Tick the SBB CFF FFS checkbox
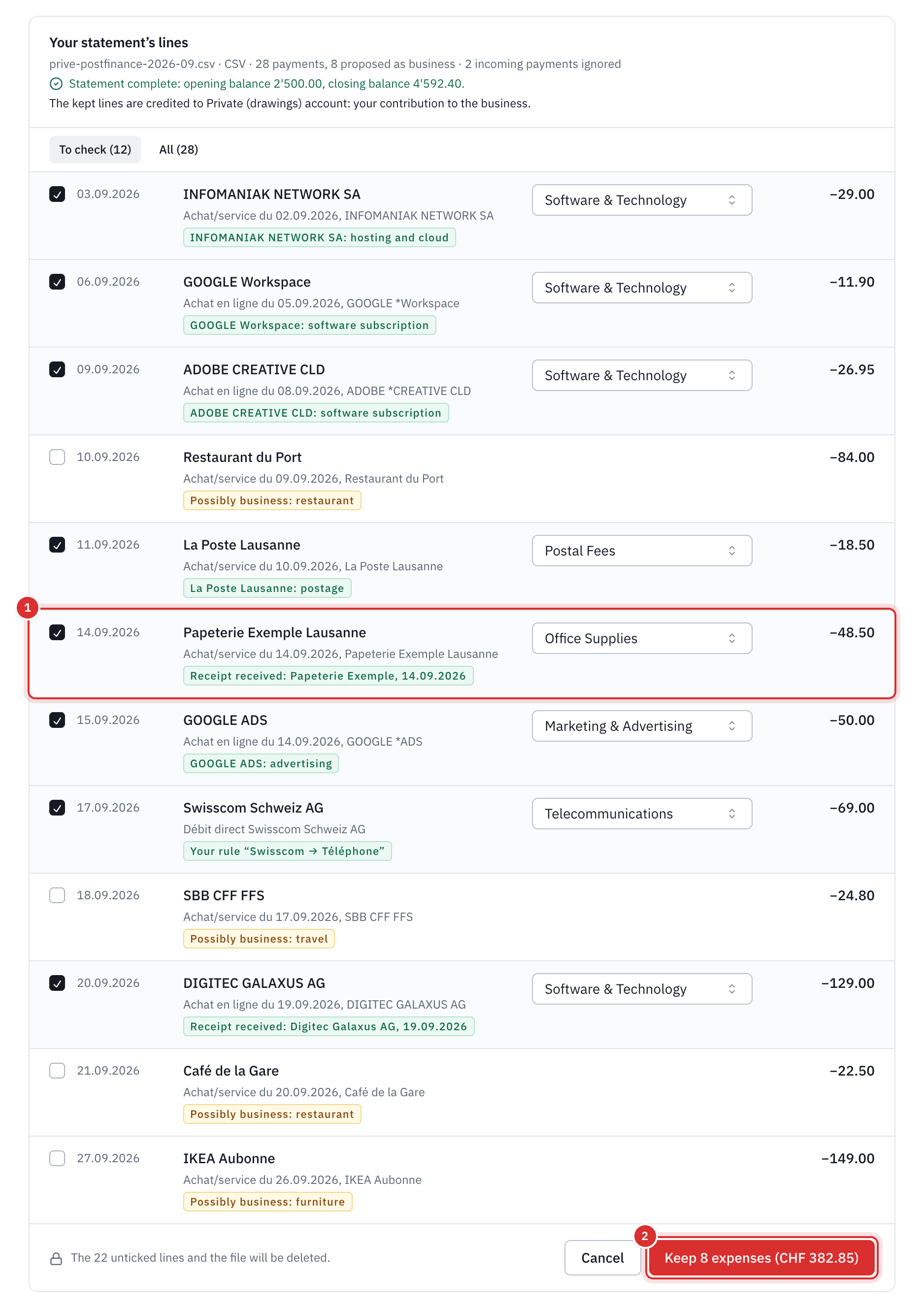924x1308 pixels. tap(57, 895)
